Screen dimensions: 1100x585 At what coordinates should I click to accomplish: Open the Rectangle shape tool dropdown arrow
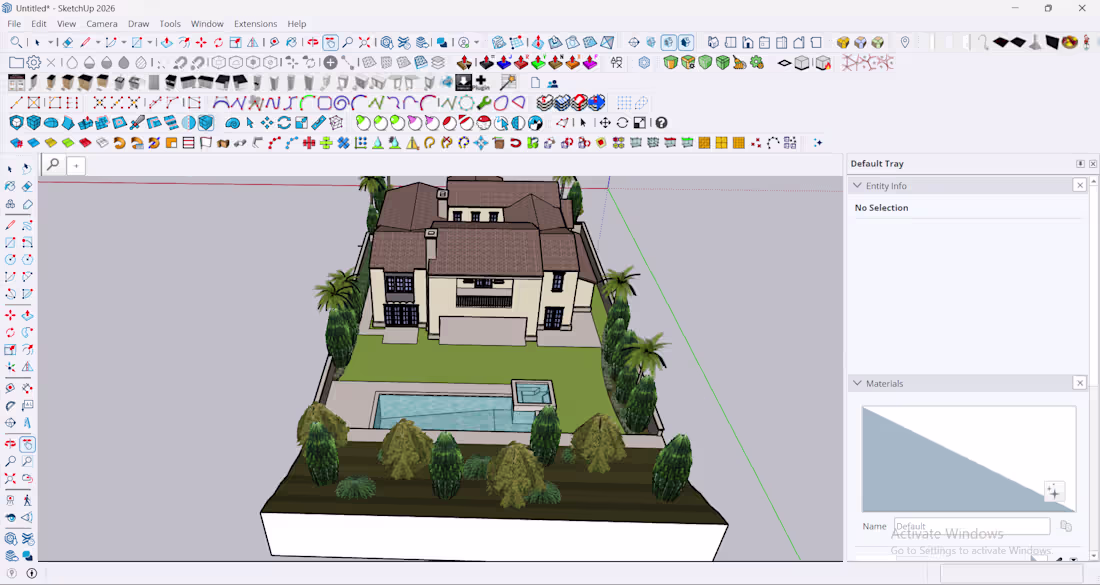[149, 43]
